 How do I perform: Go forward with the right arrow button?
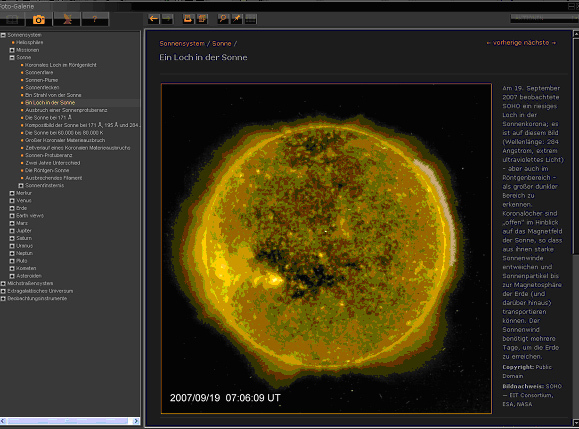[x=167, y=19]
